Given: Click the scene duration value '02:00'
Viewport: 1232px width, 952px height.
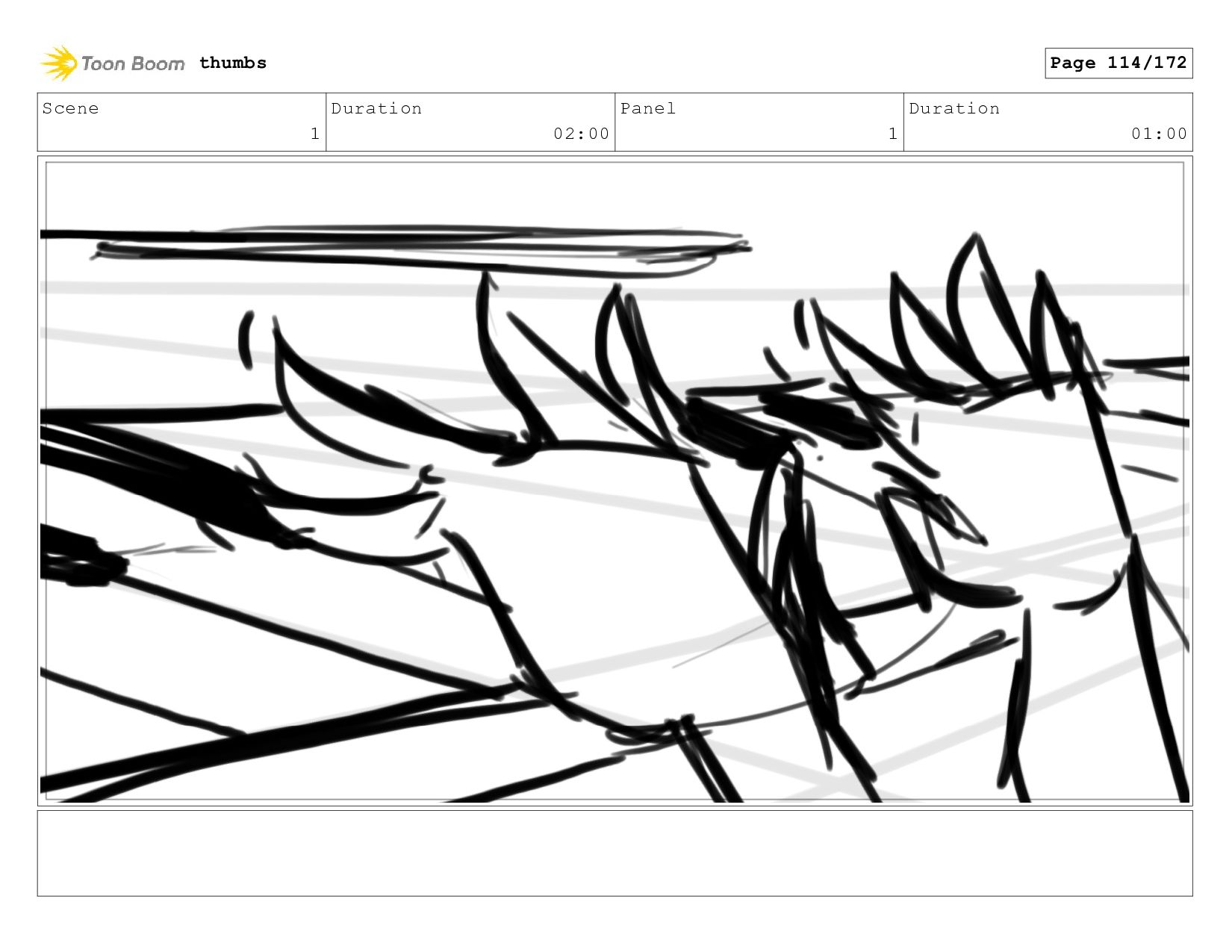Looking at the screenshot, I should (582, 134).
